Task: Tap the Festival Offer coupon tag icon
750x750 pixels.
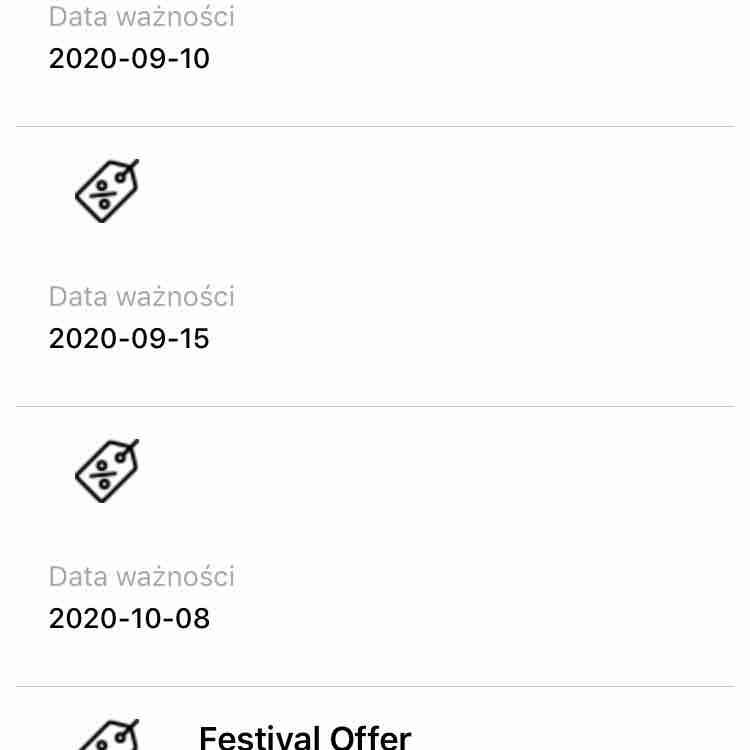Action: click(107, 738)
